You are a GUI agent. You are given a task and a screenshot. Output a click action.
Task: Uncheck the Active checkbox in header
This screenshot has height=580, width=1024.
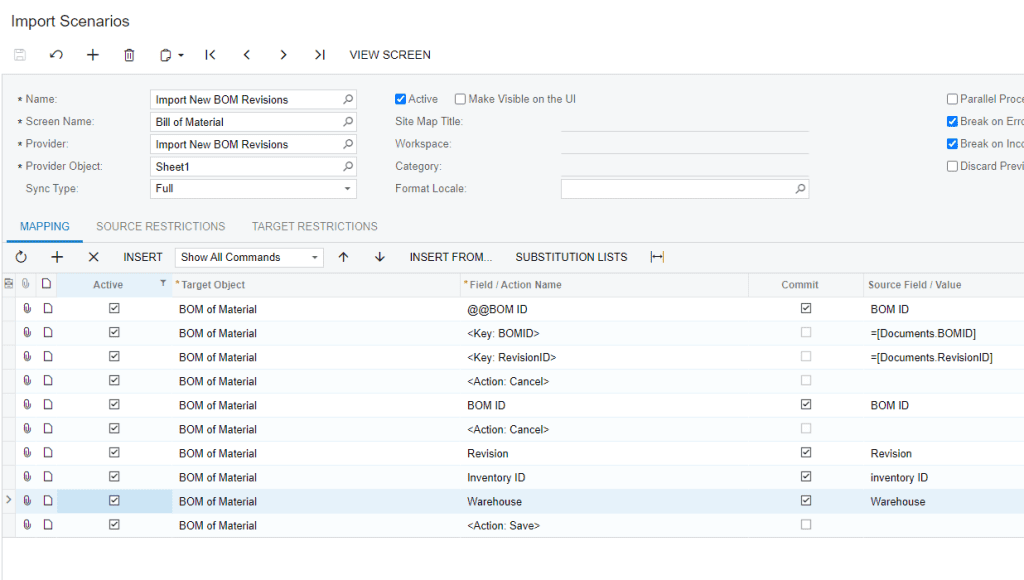[x=401, y=99]
